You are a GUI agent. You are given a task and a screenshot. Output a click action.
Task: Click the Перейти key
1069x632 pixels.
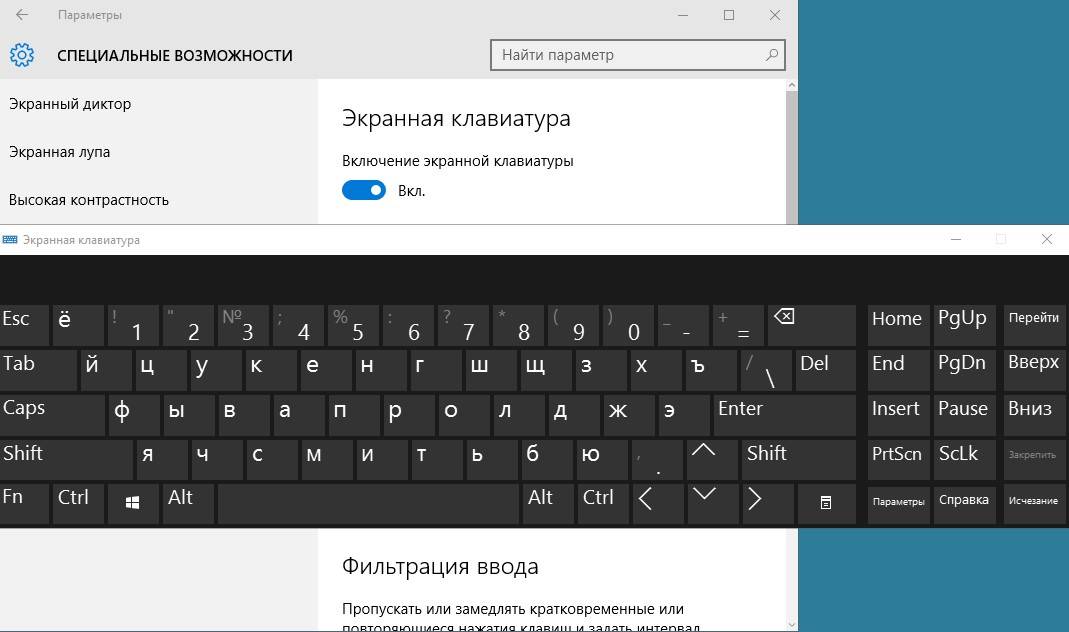(1034, 325)
